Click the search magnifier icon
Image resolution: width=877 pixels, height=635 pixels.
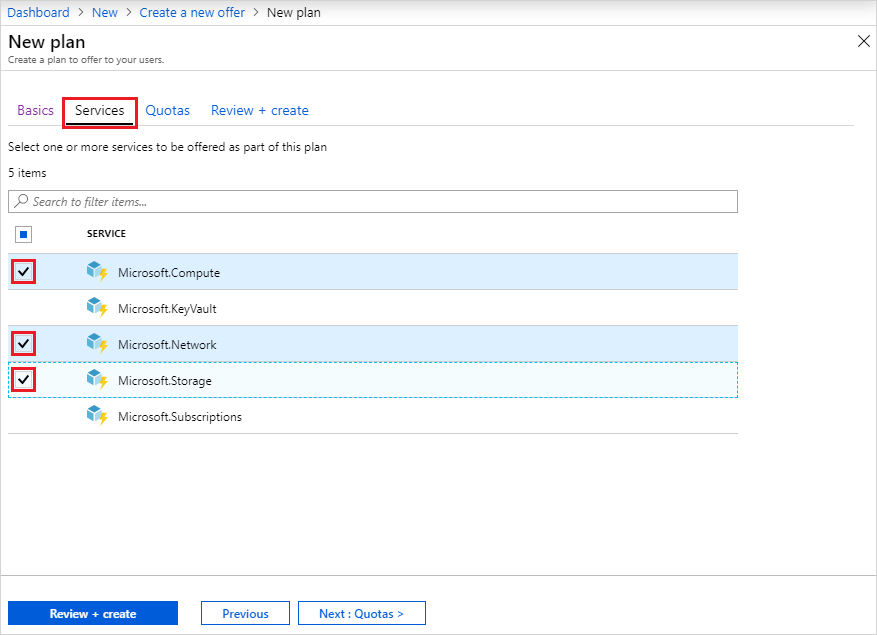point(20,201)
